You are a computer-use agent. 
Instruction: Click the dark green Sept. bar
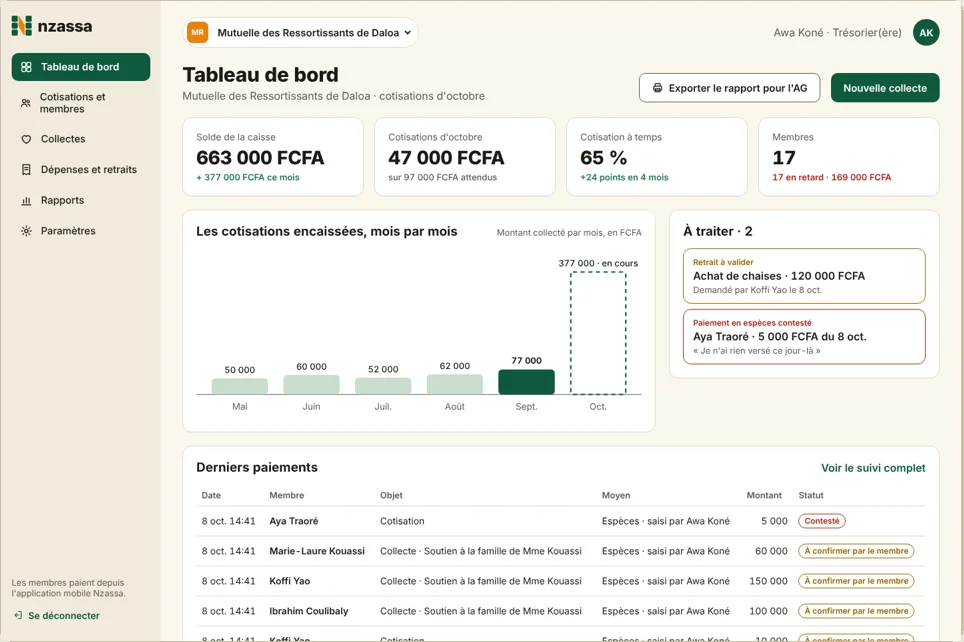pos(526,382)
